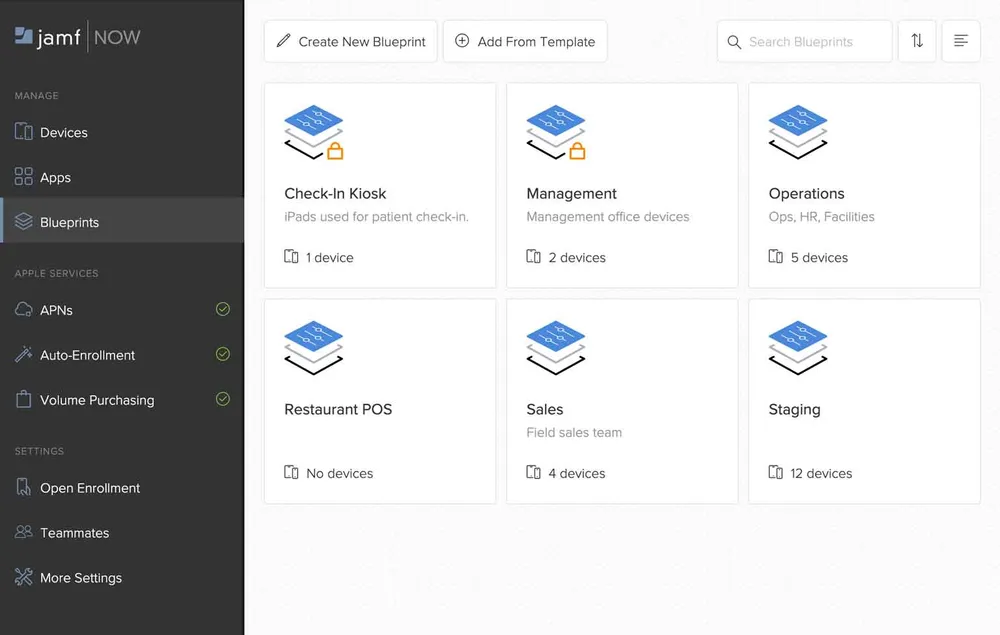Click the APNs green checkmark status
The width and height of the screenshot is (1000, 635).
click(223, 310)
